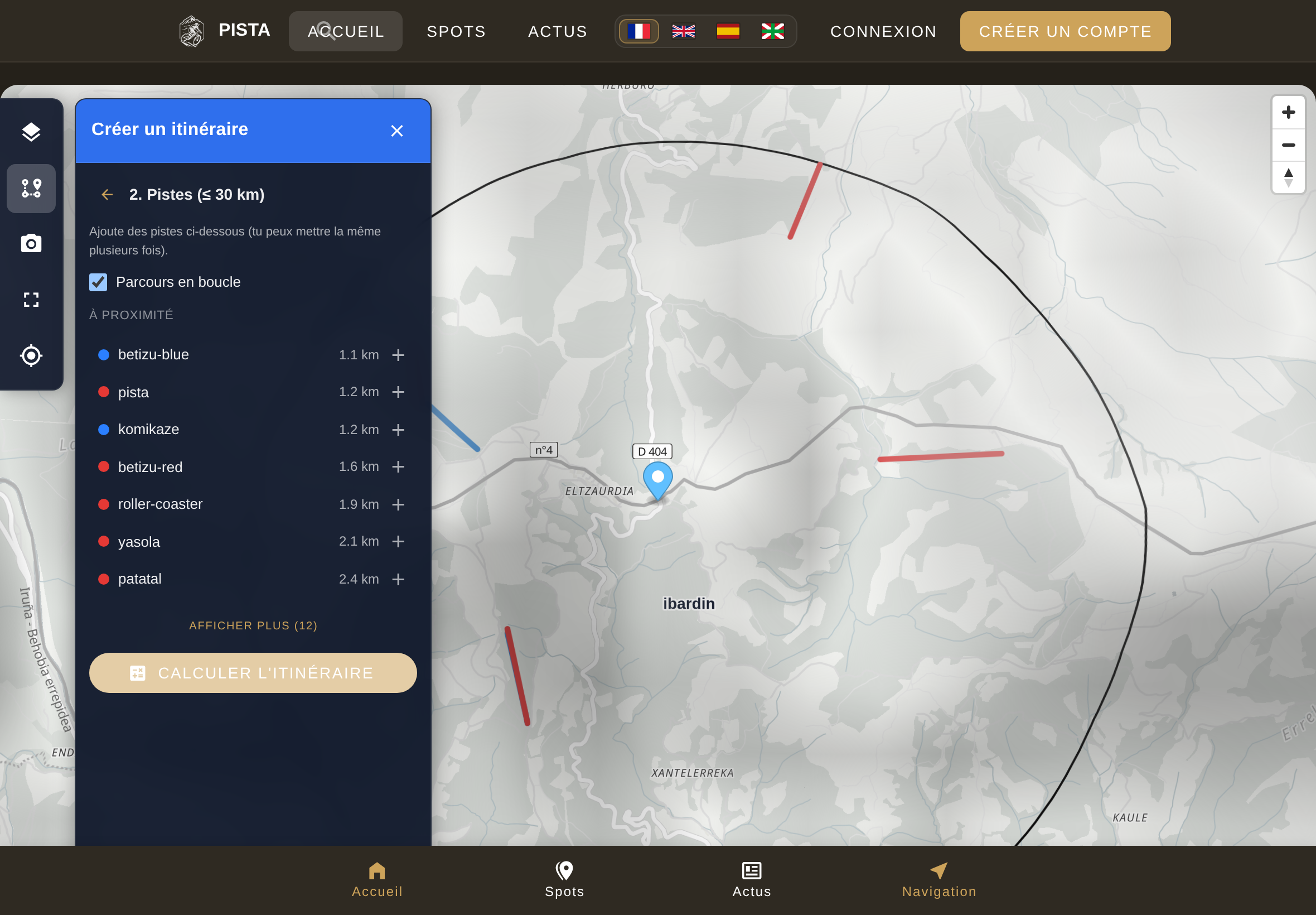Click the PISTA brand name

244,30
